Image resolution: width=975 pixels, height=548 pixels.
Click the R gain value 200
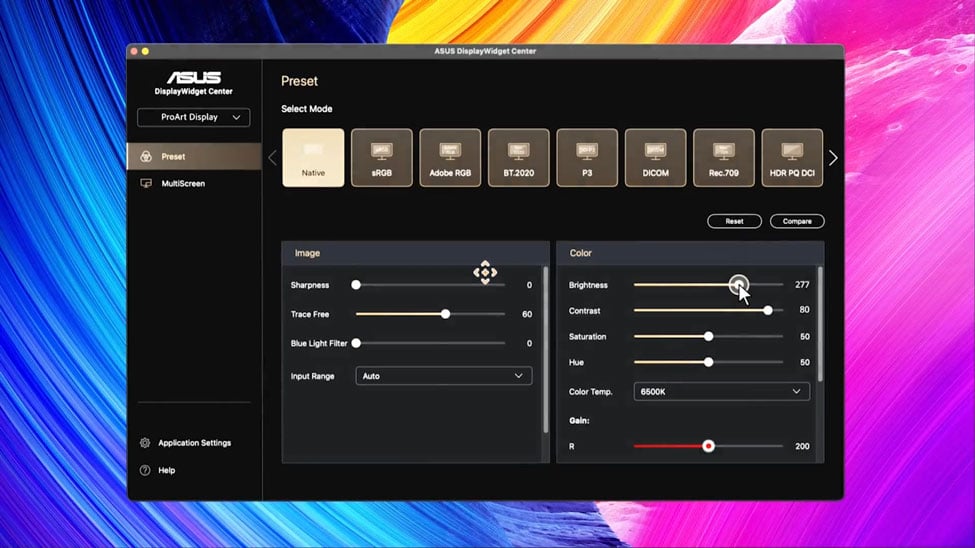(802, 446)
